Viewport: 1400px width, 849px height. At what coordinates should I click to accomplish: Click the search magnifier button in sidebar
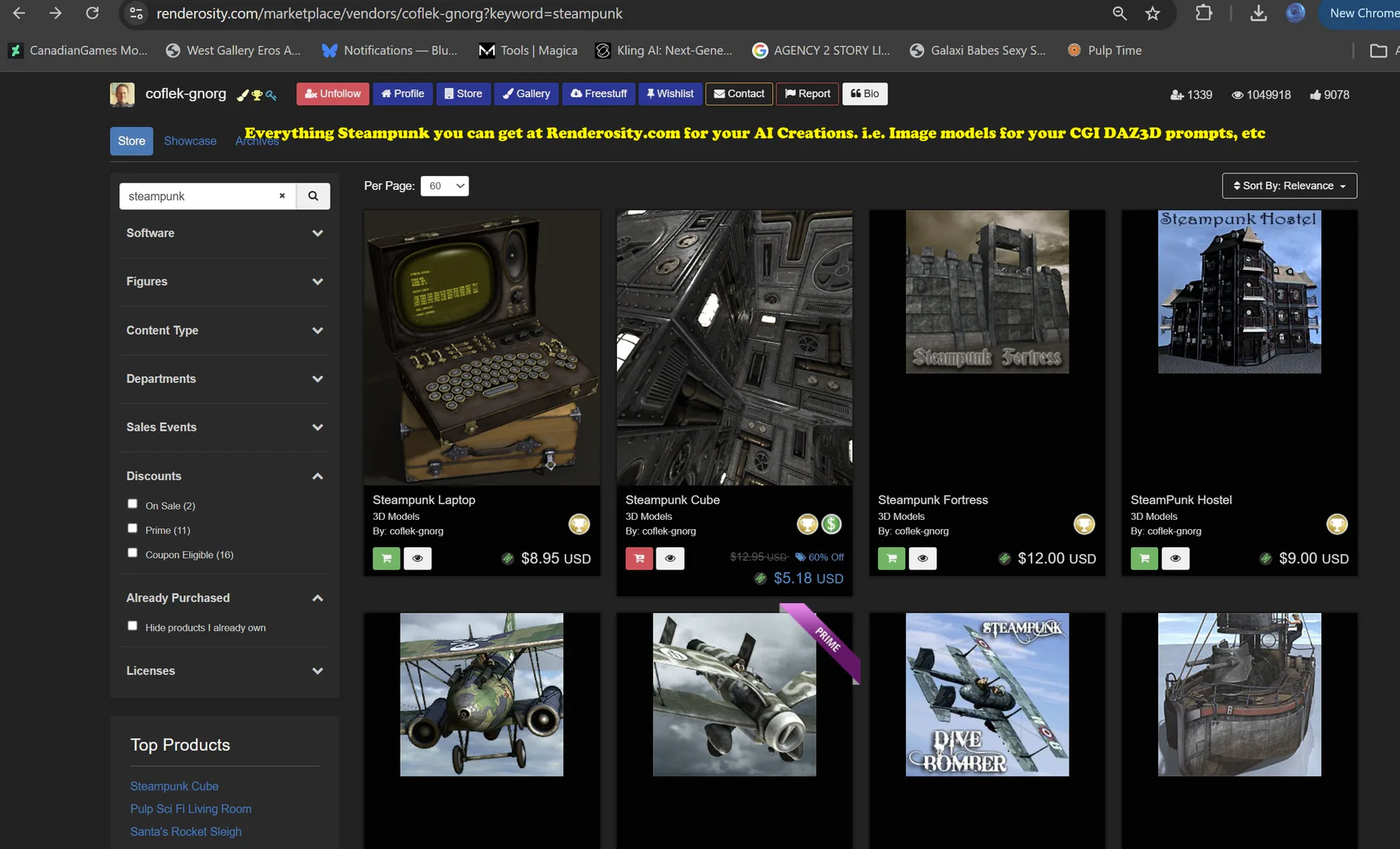pos(313,196)
